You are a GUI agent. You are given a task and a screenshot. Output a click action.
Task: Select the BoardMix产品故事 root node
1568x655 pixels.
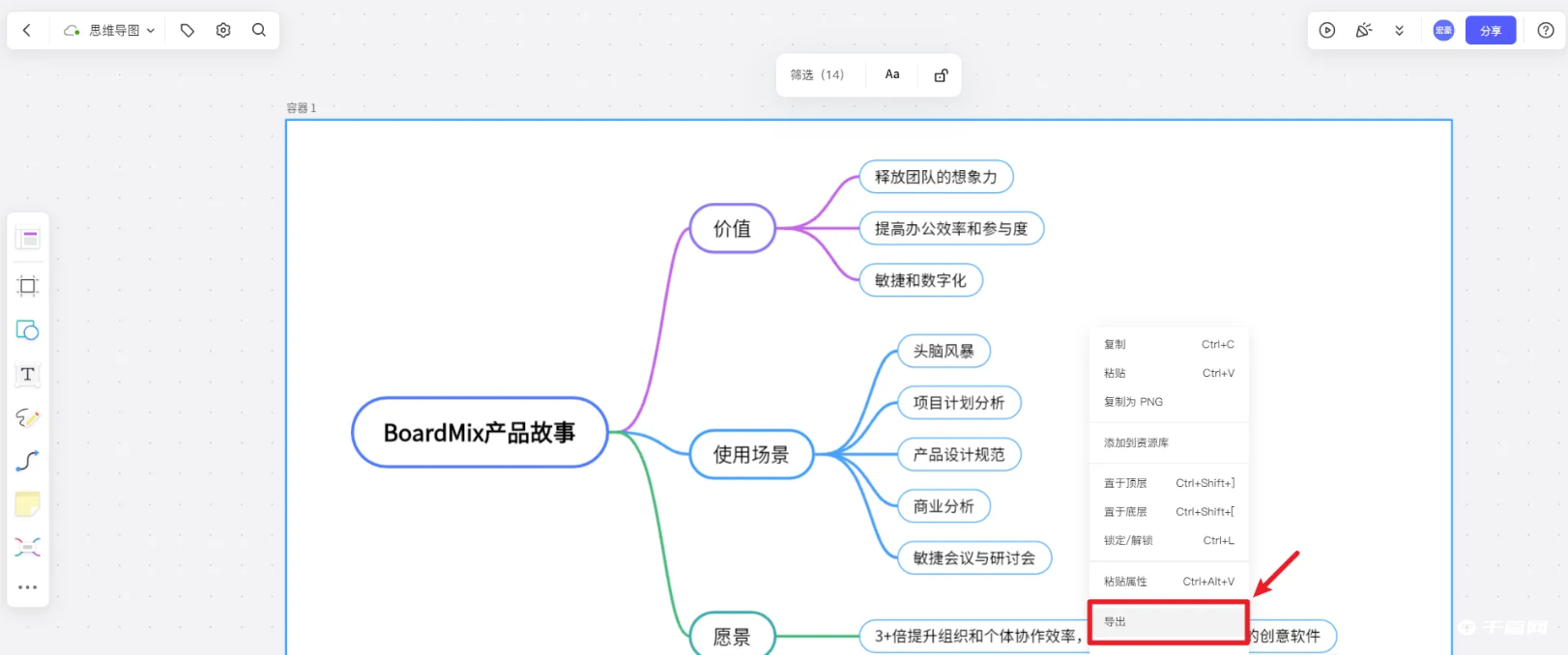pos(479,433)
